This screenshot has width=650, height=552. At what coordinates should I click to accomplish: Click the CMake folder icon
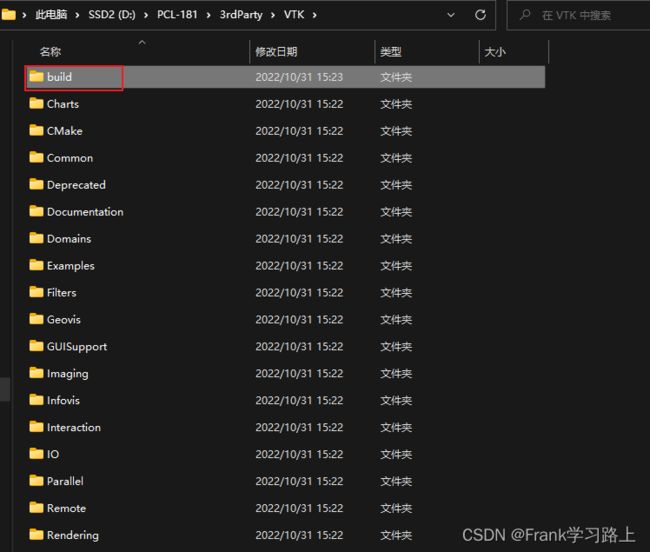coord(36,131)
